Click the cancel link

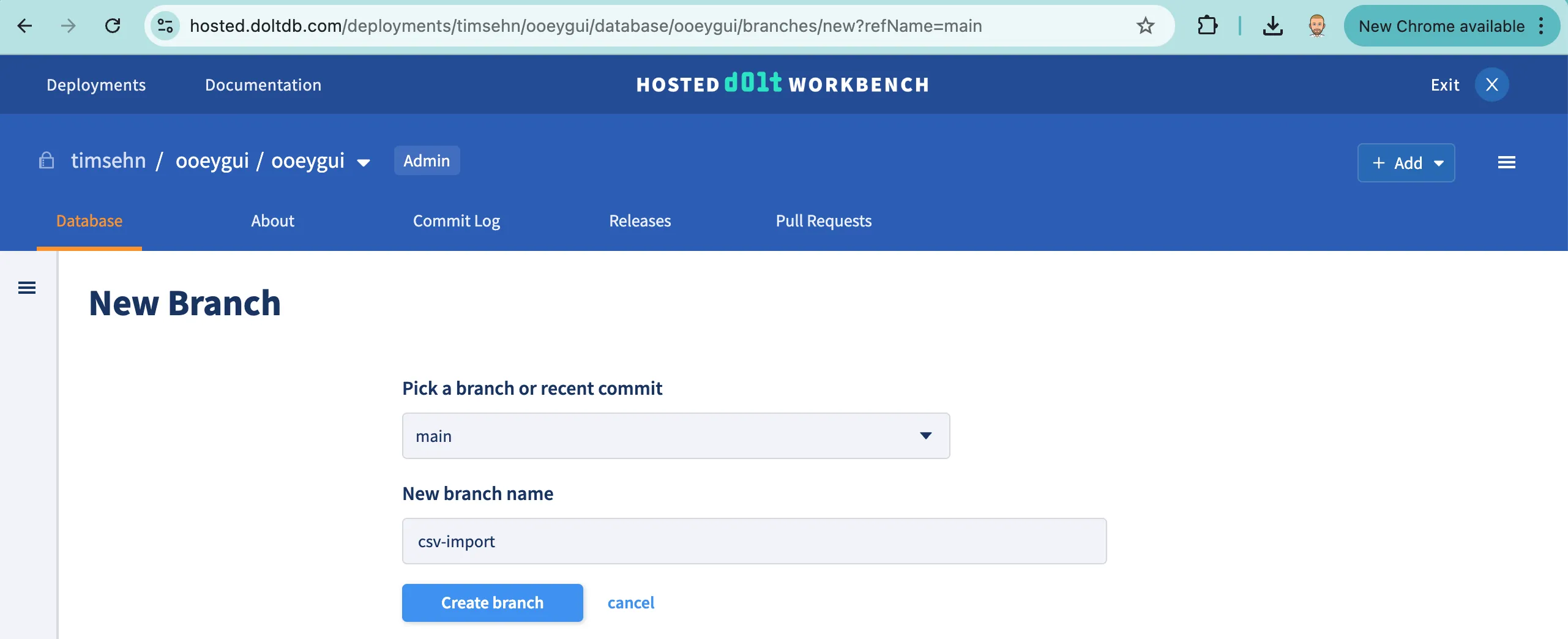[x=631, y=602]
